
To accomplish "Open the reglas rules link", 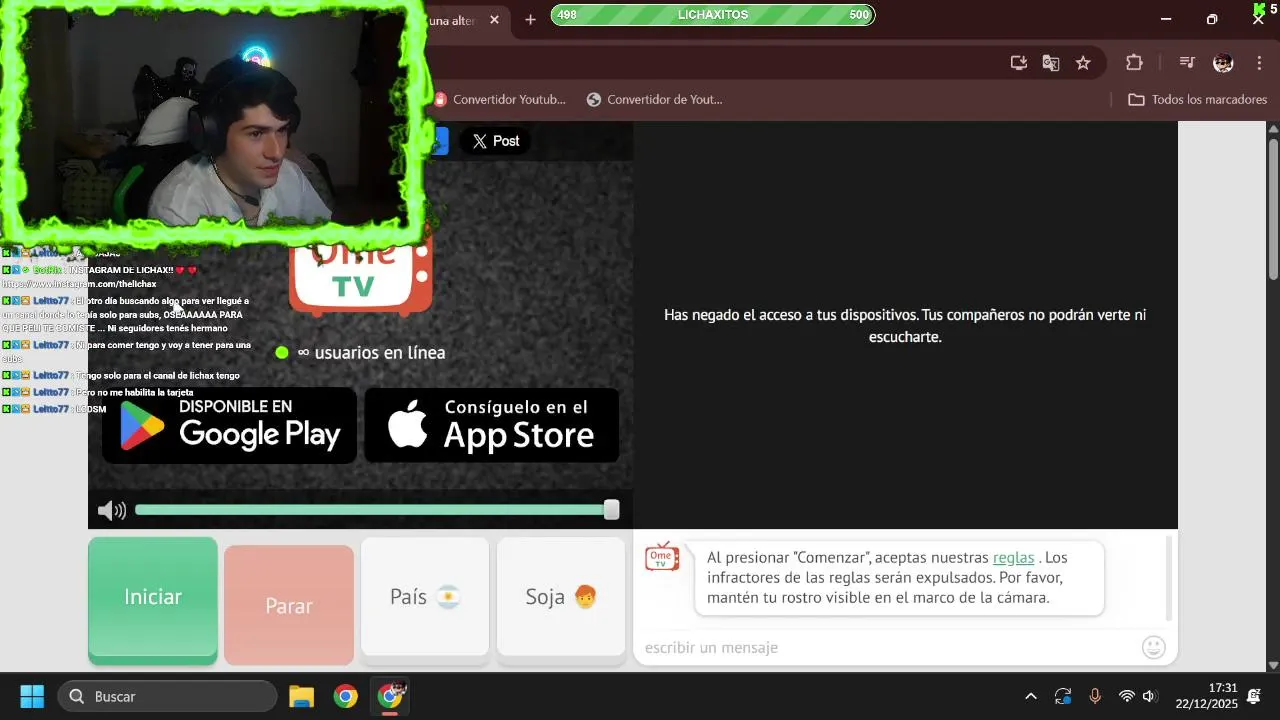I will [1013, 557].
